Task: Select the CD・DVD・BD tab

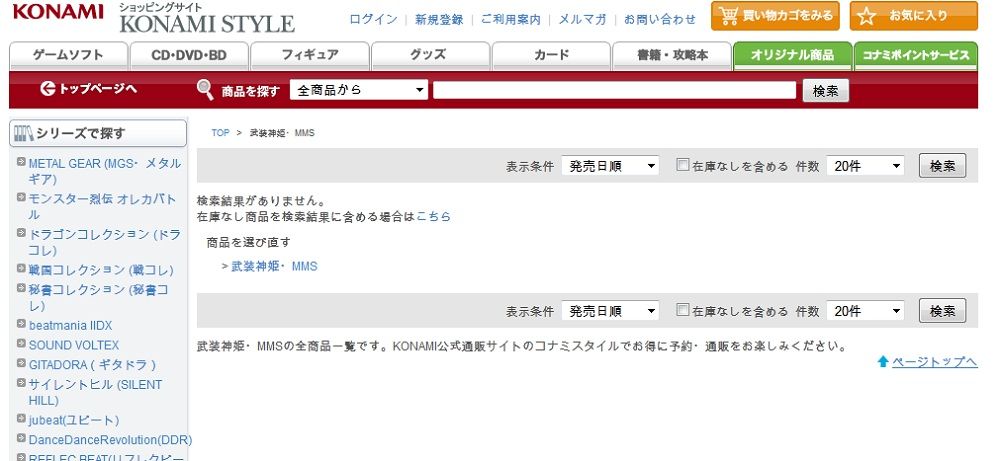Action: tap(189, 56)
